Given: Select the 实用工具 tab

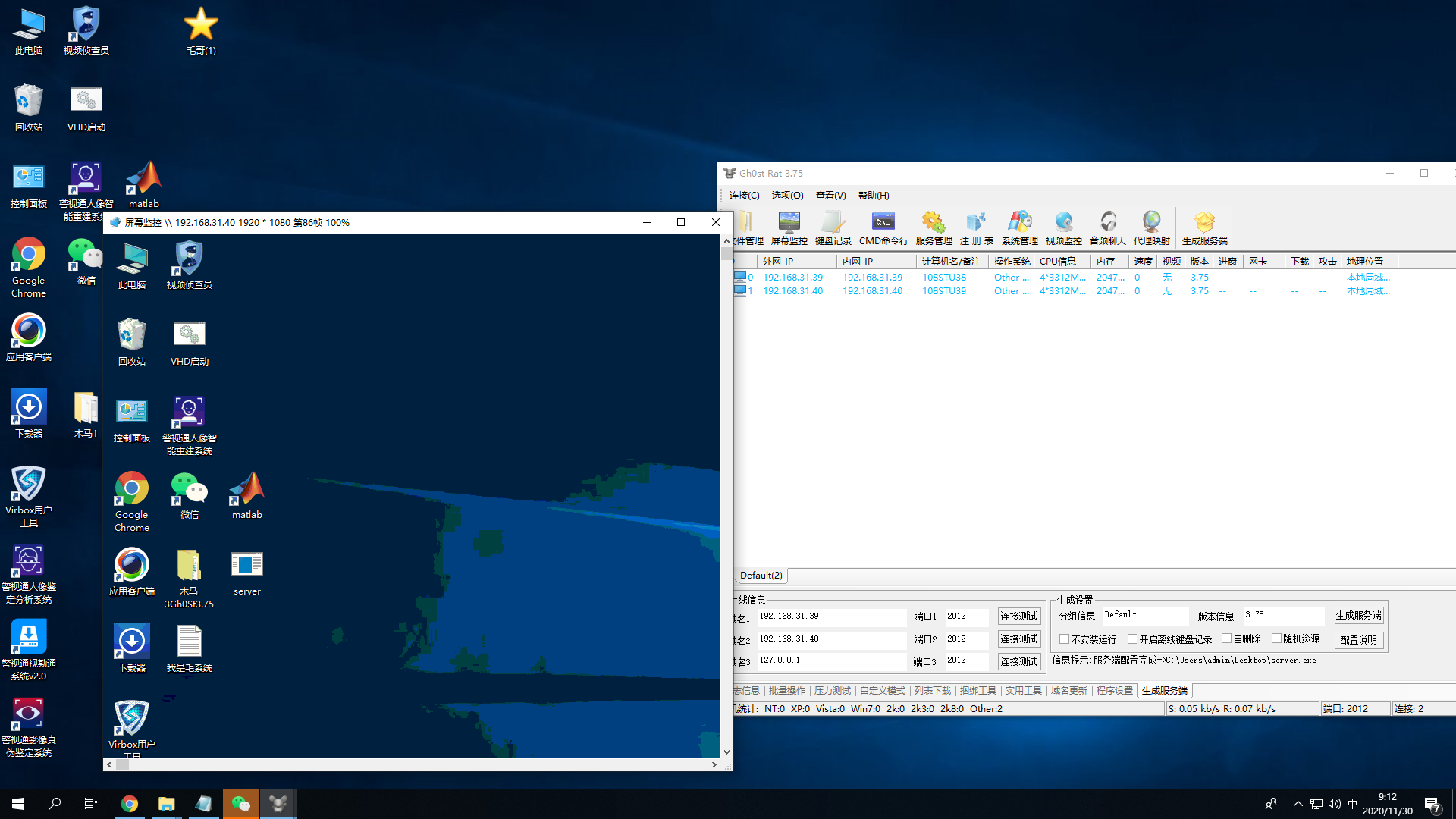Looking at the screenshot, I should 1023,691.
